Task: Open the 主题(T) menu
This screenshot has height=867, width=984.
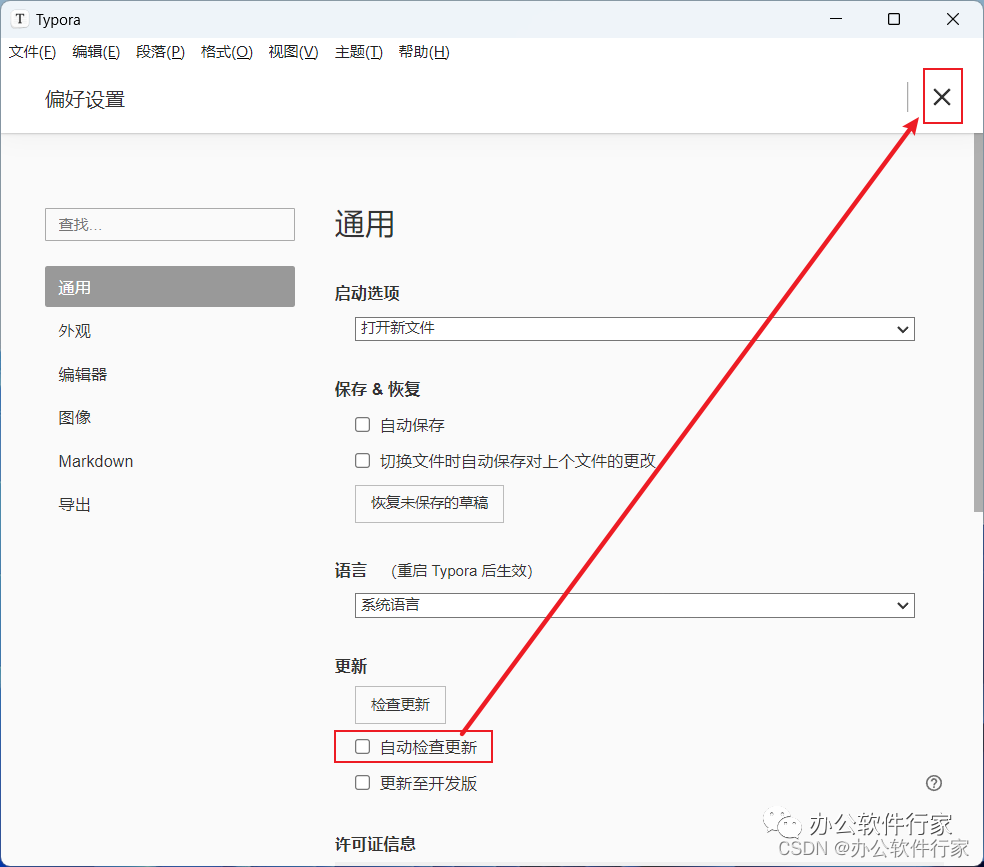Action: [358, 52]
